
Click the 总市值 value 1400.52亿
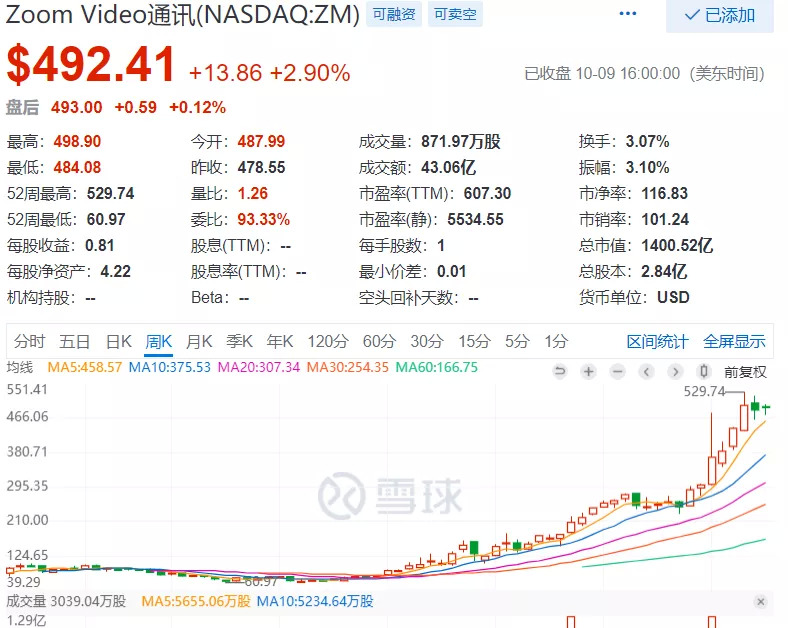[x=677, y=245]
